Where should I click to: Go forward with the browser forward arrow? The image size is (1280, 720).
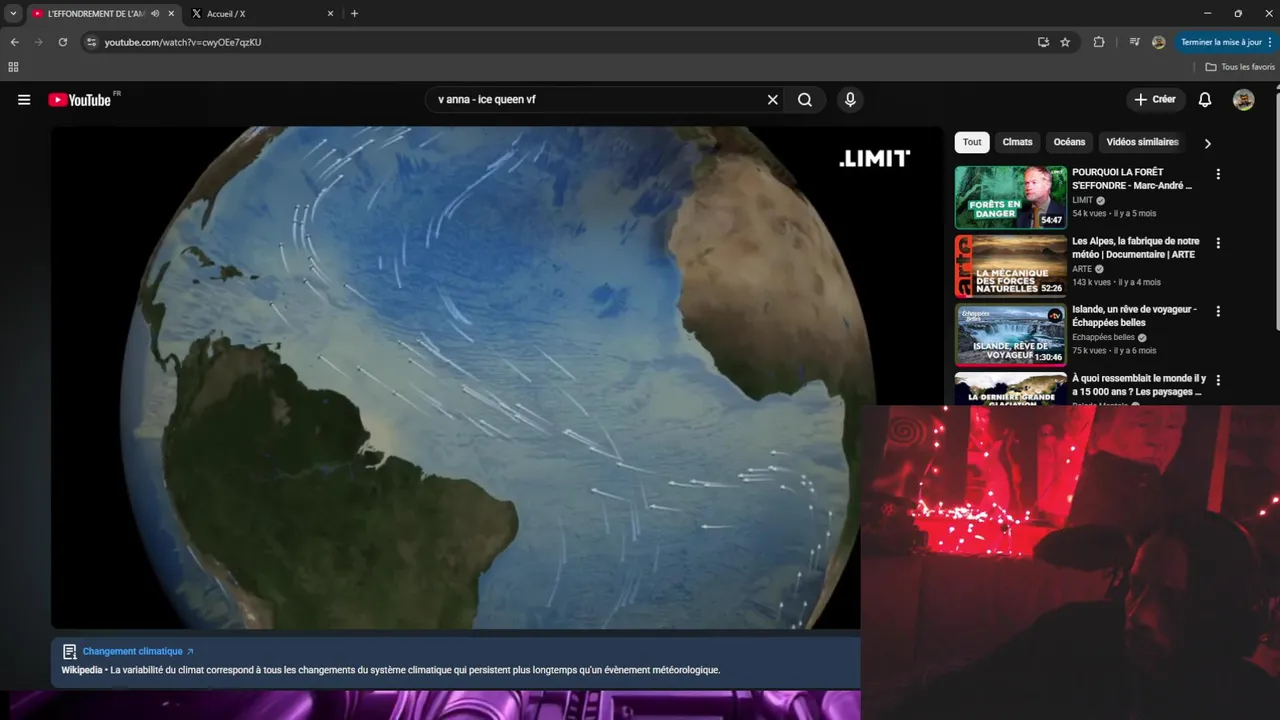coord(38,42)
